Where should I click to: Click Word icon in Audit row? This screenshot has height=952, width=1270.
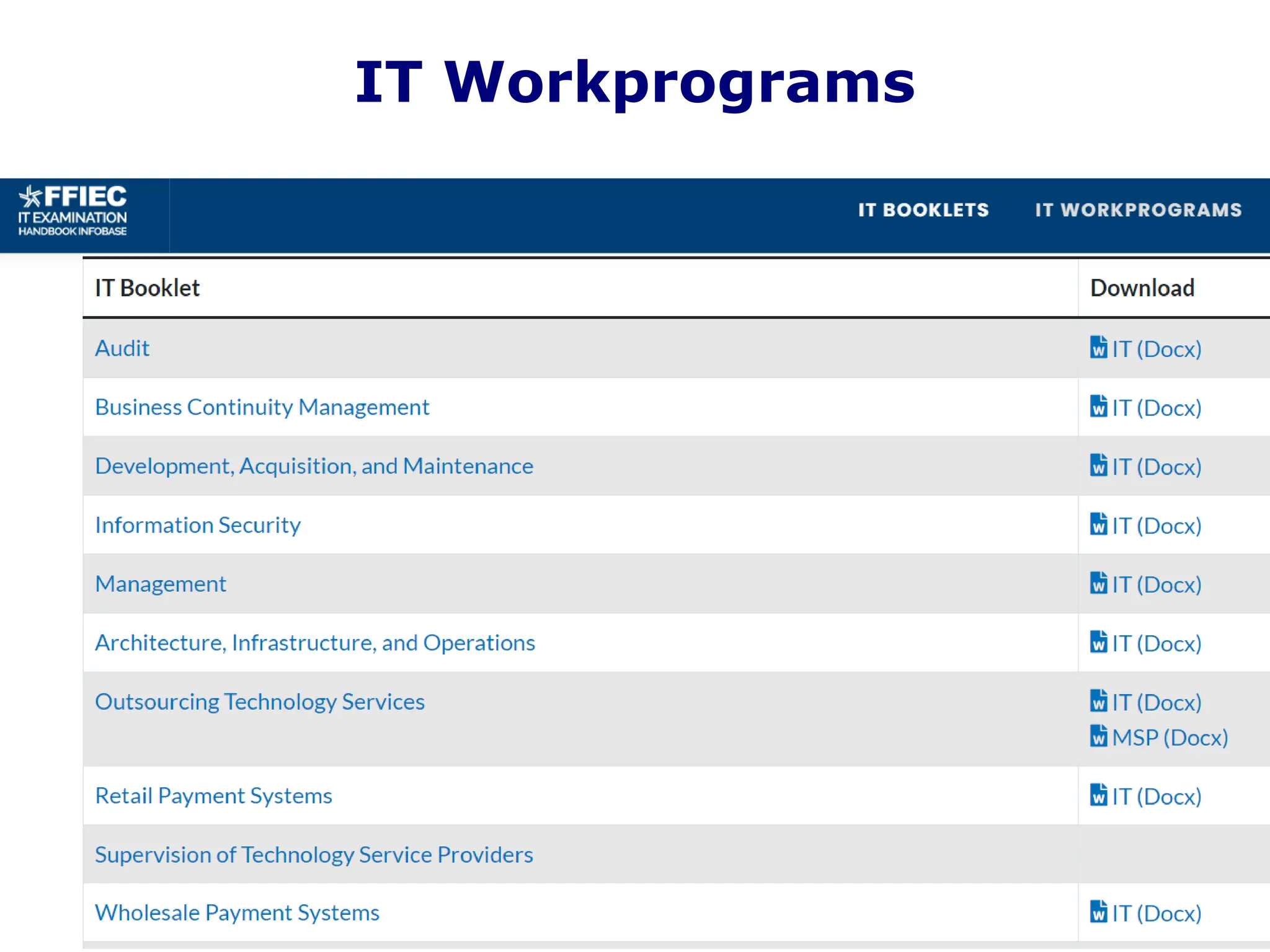pos(1098,347)
